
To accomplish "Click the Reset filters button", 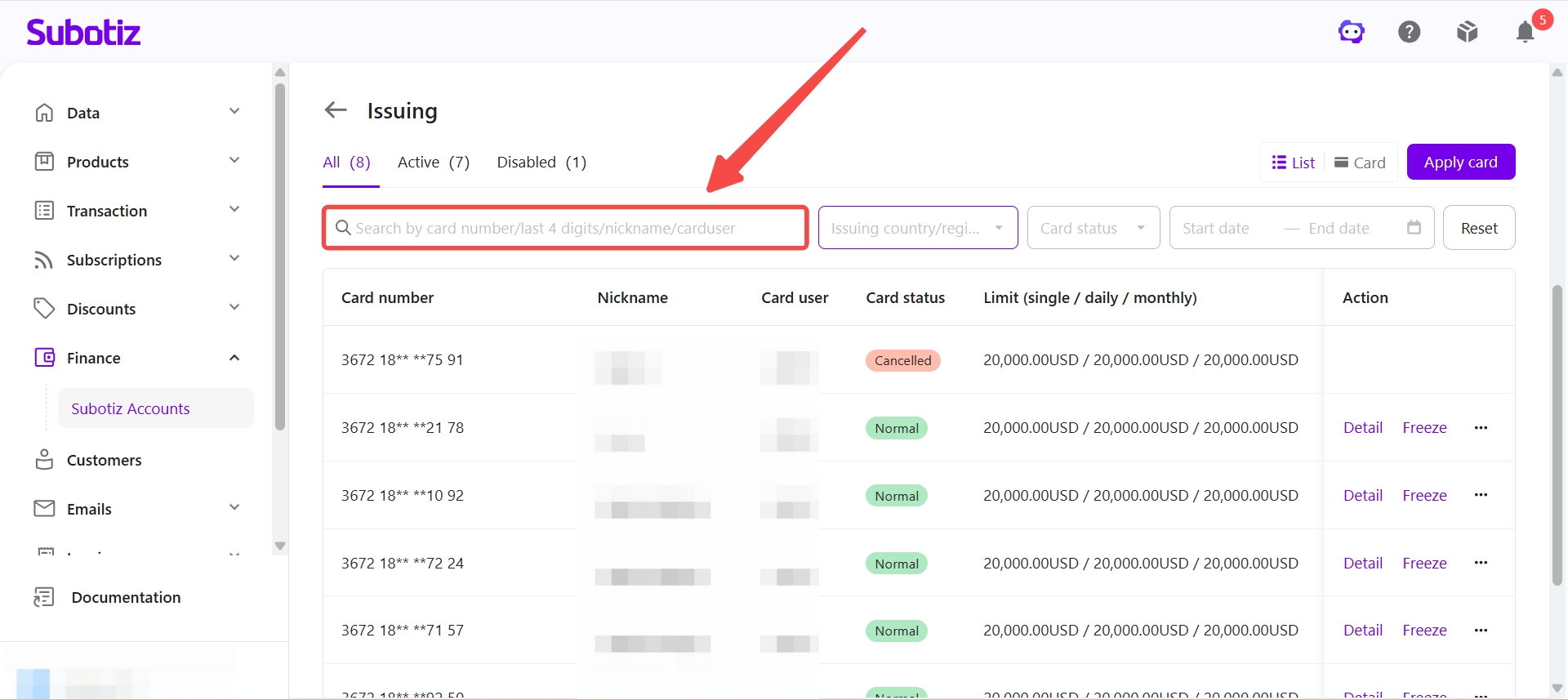I will [x=1479, y=228].
